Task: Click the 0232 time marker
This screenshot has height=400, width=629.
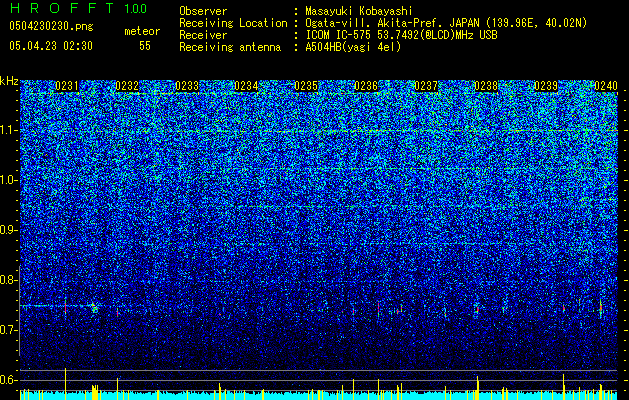Action: click(127, 86)
